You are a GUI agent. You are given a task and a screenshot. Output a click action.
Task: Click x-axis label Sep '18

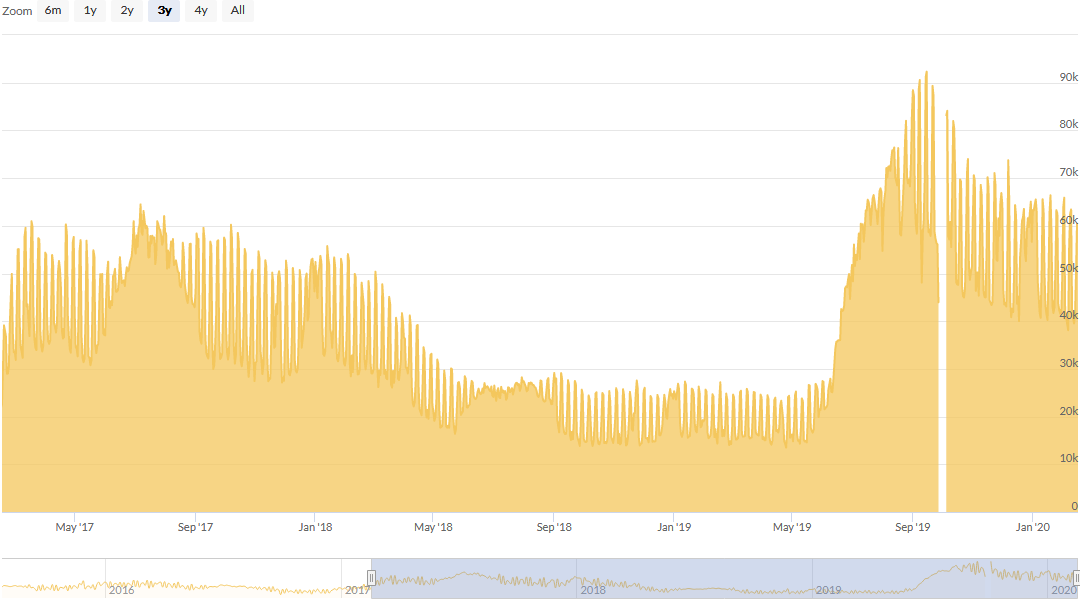(554, 527)
